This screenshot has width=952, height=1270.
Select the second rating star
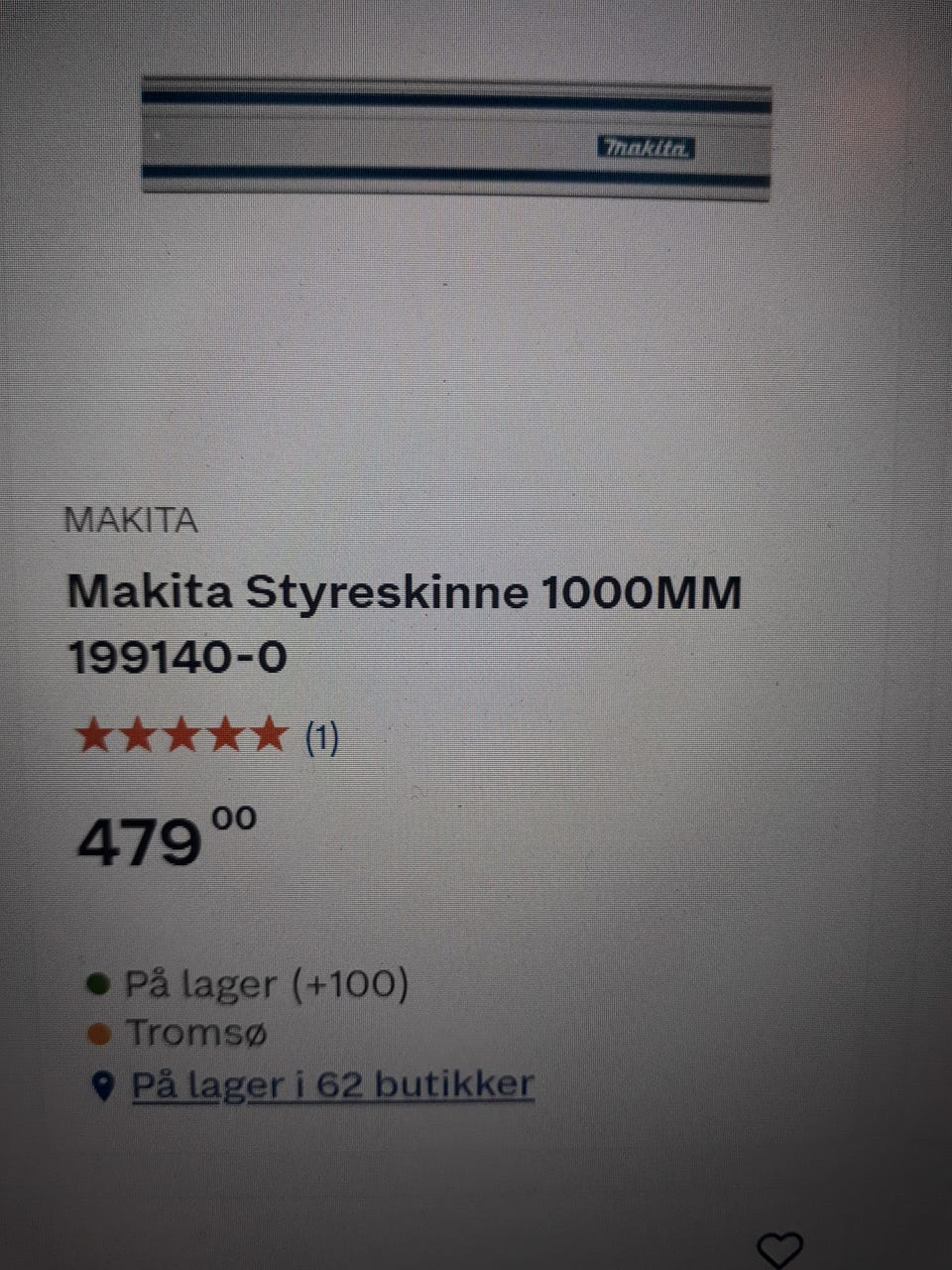click(x=138, y=735)
